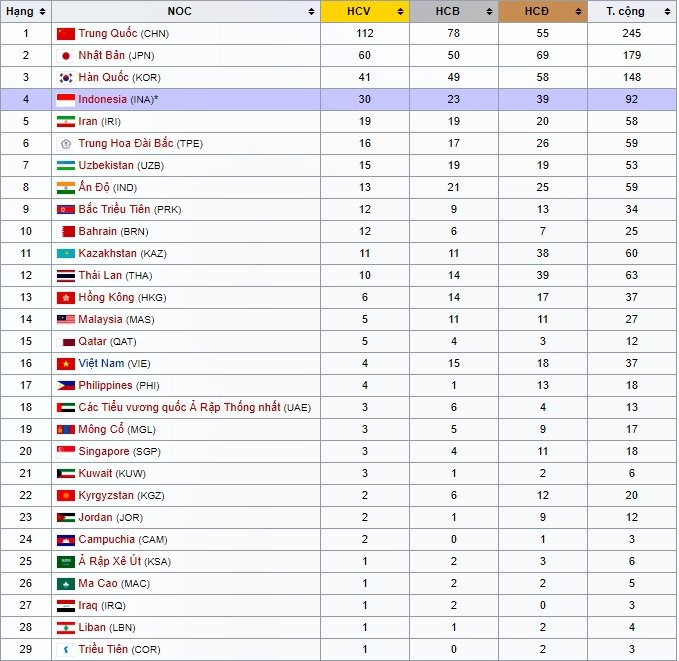This screenshot has height=661, width=679.
Task: Click the Singapore flag icon
Action: pos(66,452)
